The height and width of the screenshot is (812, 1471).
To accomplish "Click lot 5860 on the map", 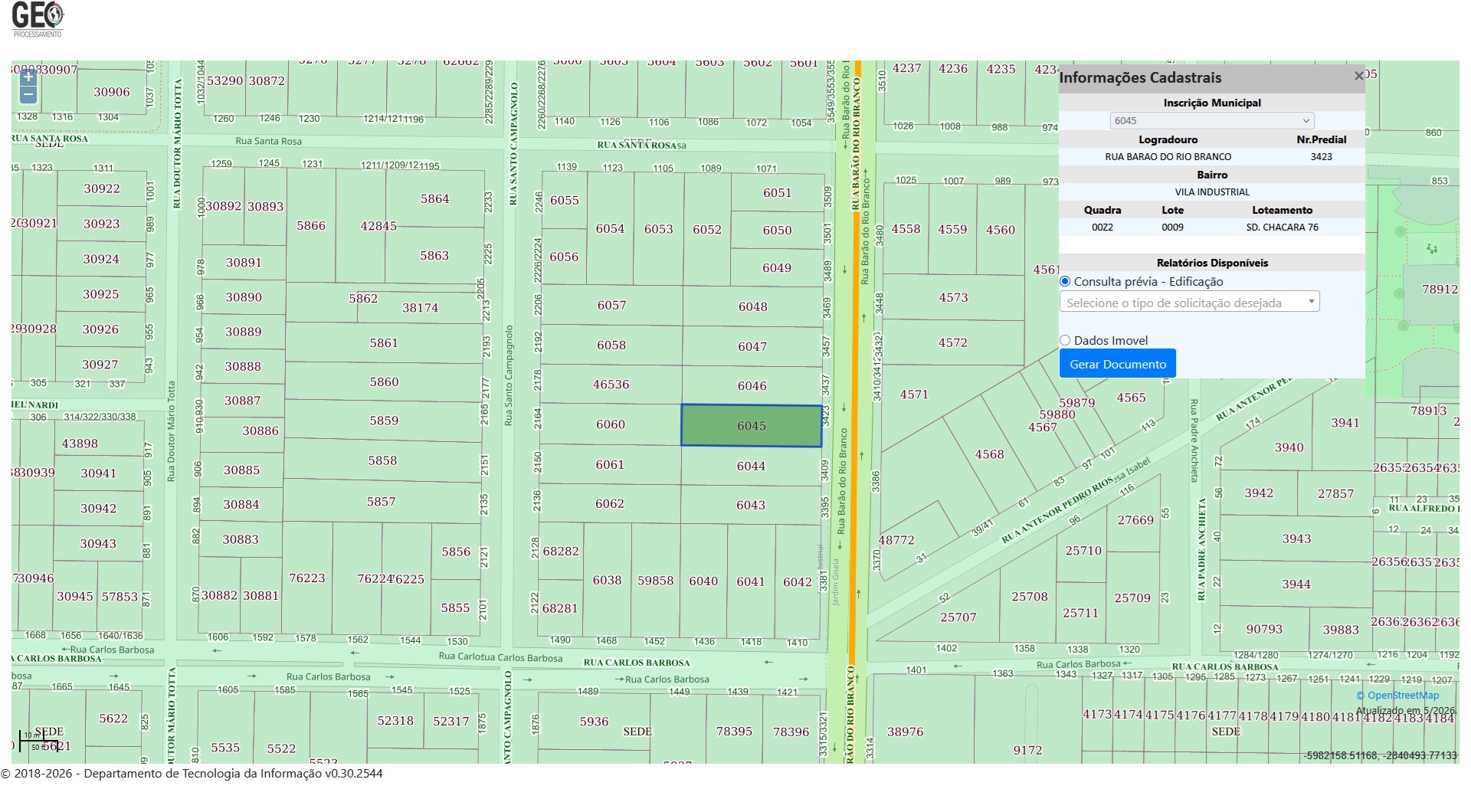I will click(x=384, y=381).
